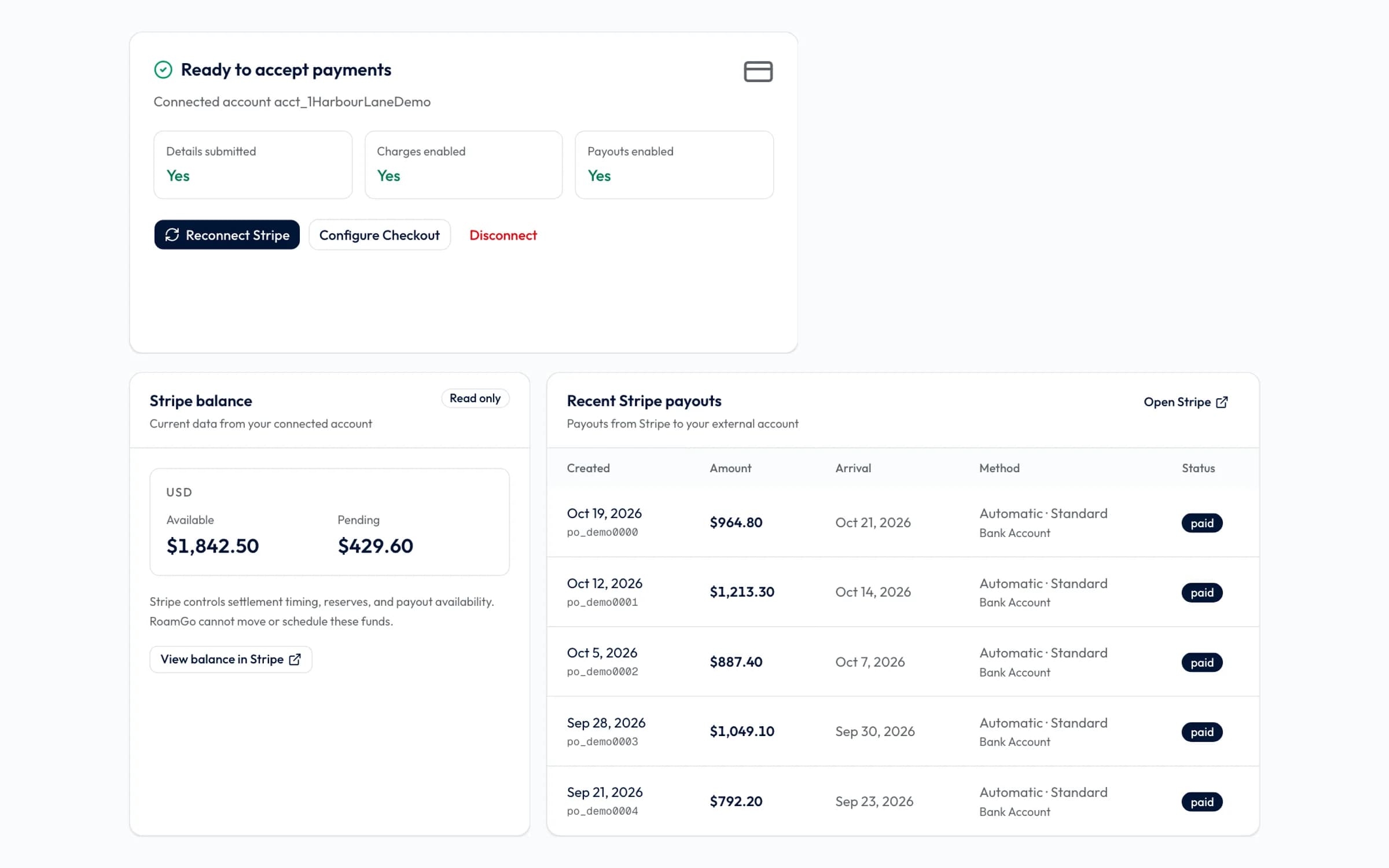This screenshot has height=868, width=1389.
Task: Click the paid badge for Oct 19 payout
Action: click(1202, 523)
